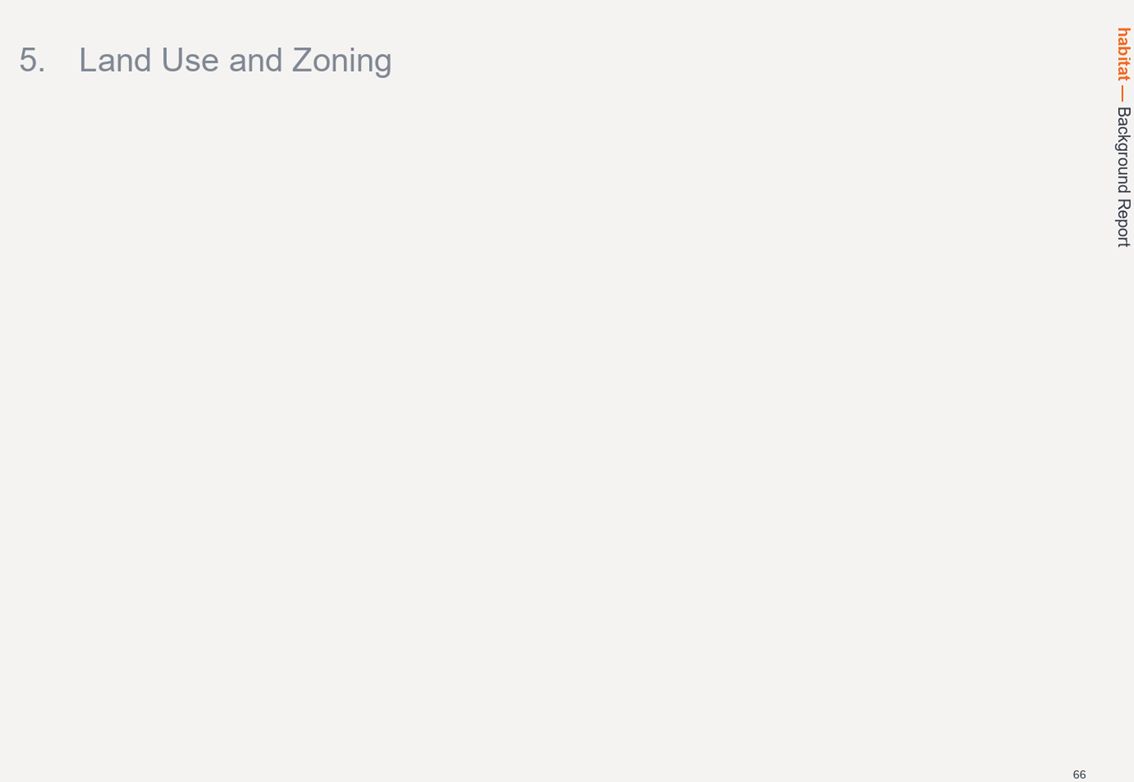Image resolution: width=1134 pixels, height=782 pixels.
Task: Click the vertical word 'Report'
Action: coord(1123,224)
